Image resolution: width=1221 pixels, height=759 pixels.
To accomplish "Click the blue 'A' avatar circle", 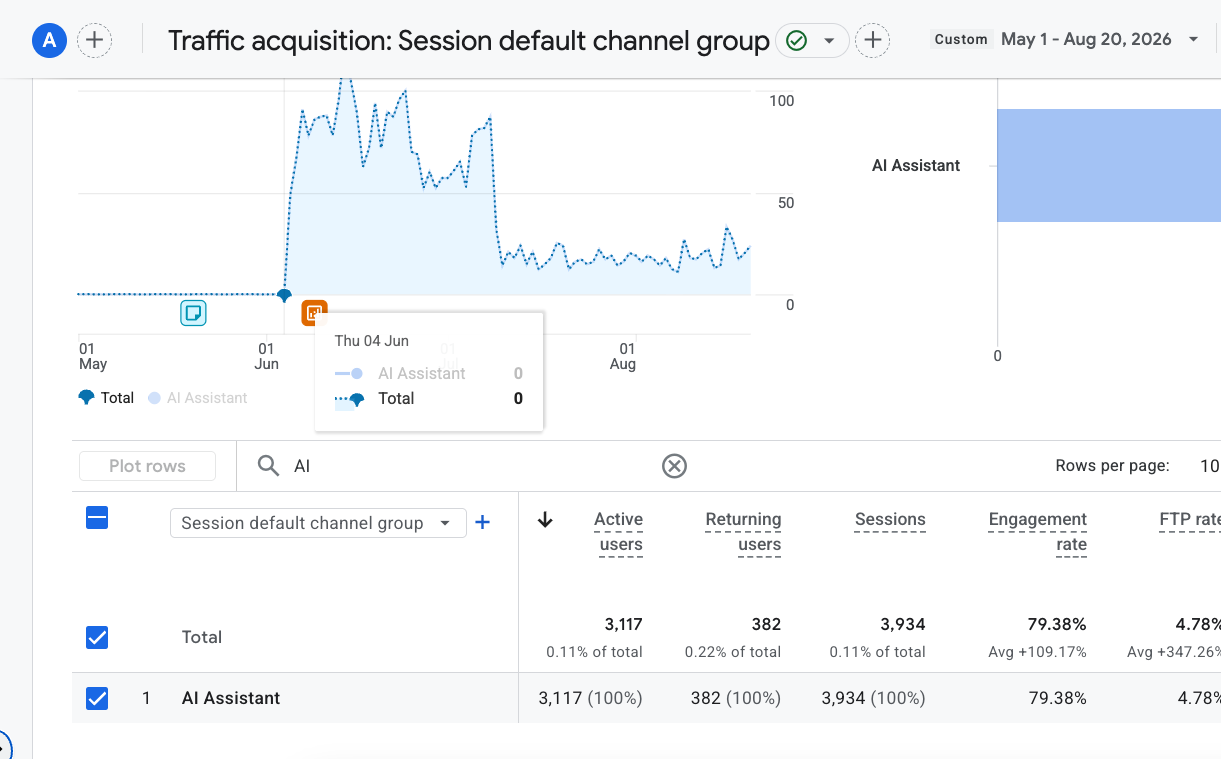I will tap(49, 40).
